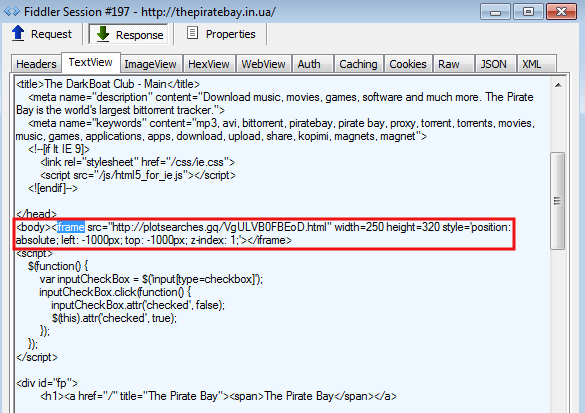
Task: Switch to the Cookies tab
Action: (408, 64)
